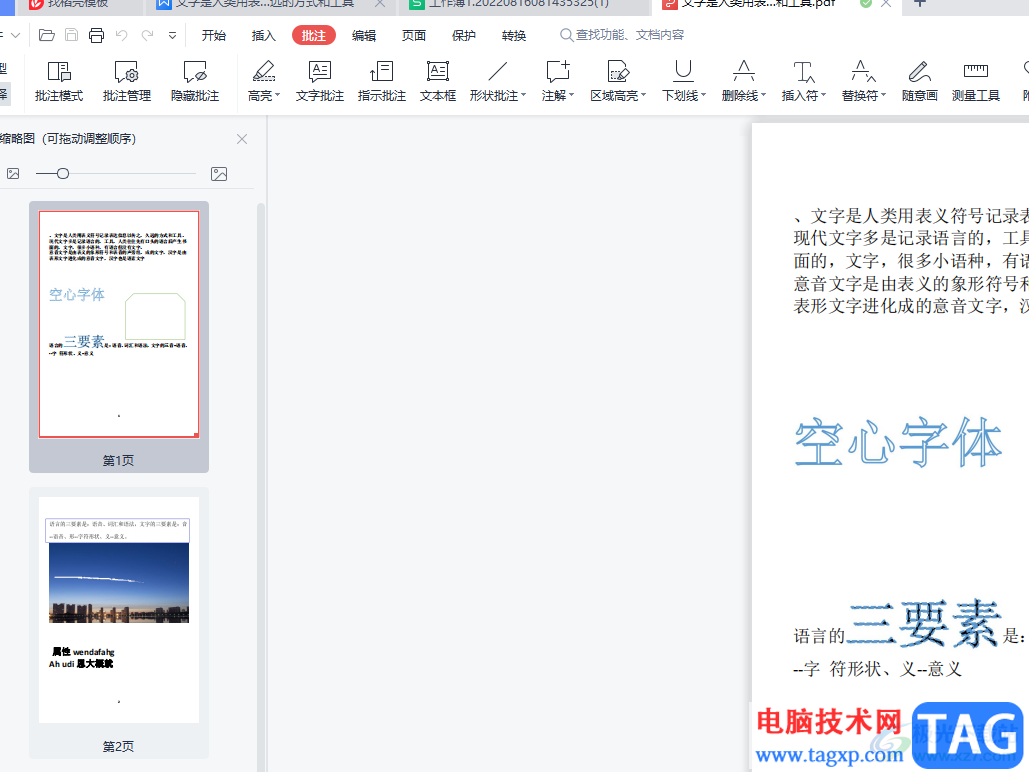The image size is (1029, 772).
Task: Expand the 形状批注 dropdown arrow
Action: coord(524,96)
